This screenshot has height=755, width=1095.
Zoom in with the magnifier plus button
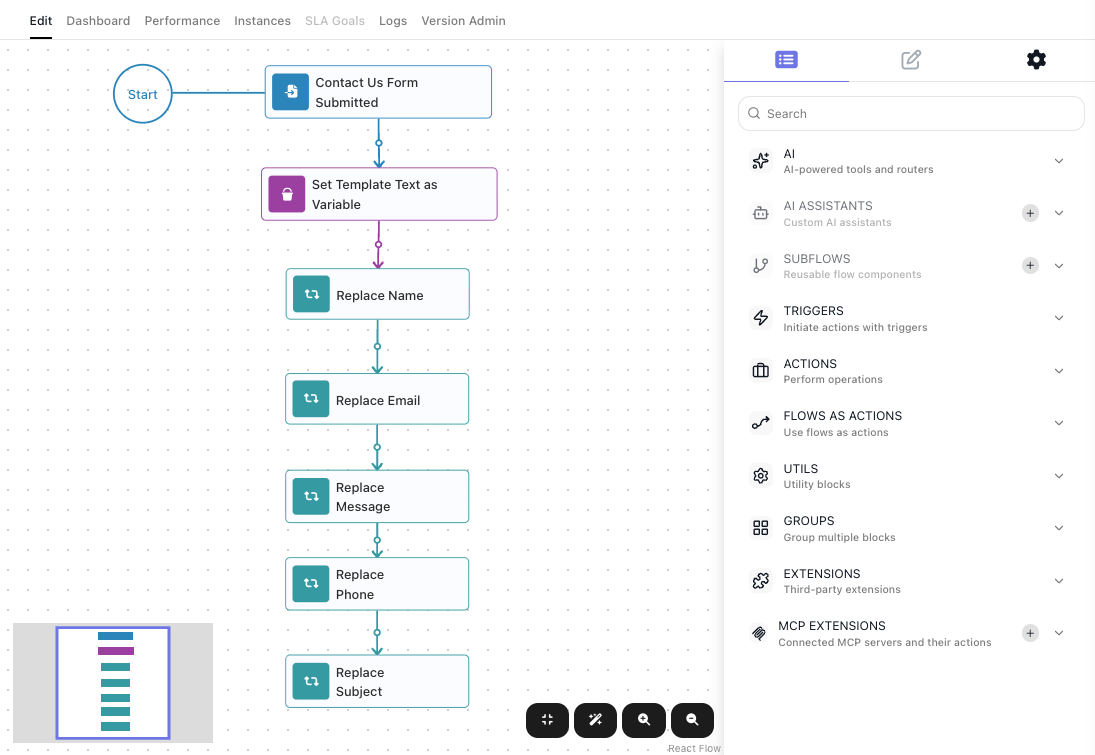tap(644, 720)
